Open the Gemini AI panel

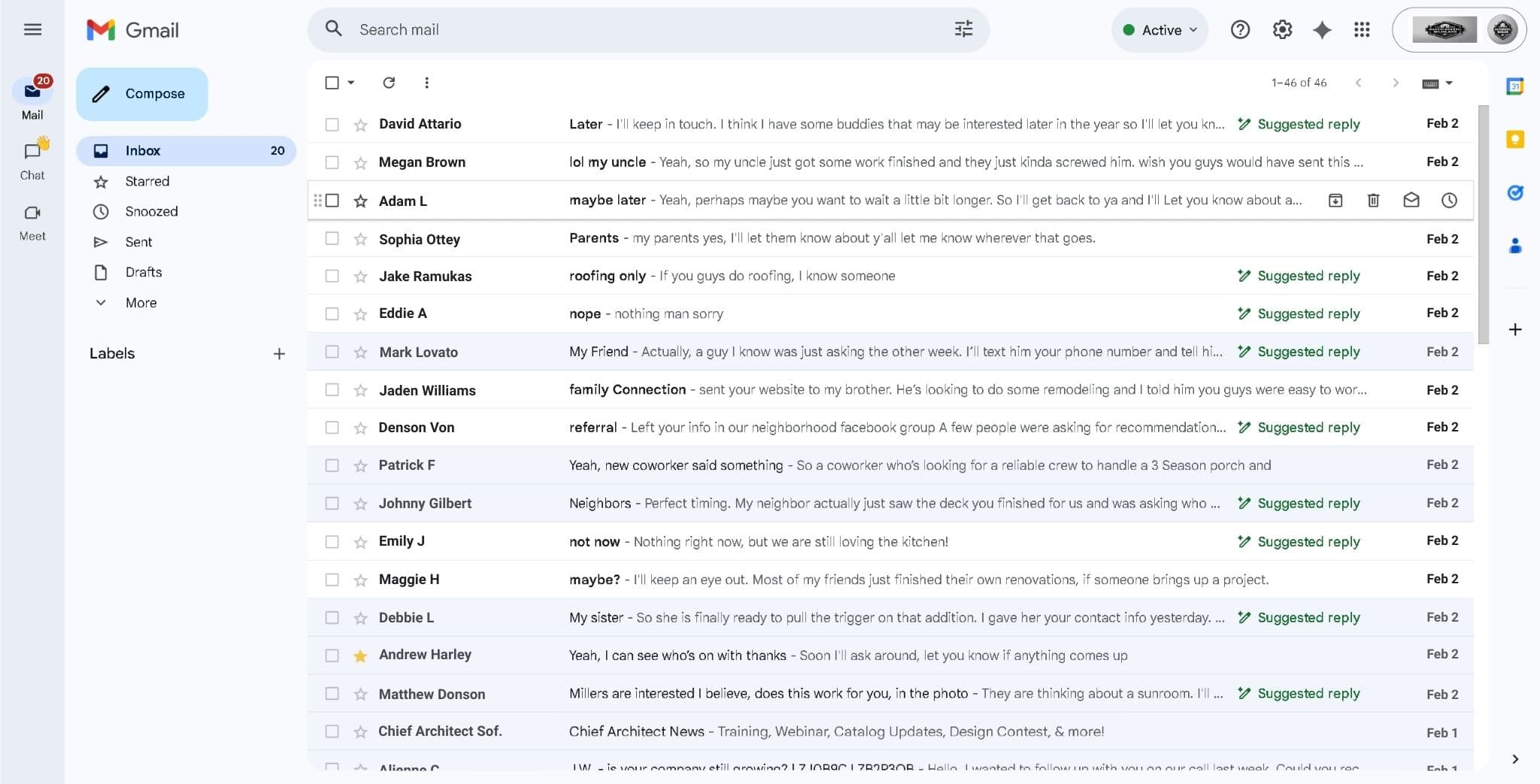coord(1322,30)
